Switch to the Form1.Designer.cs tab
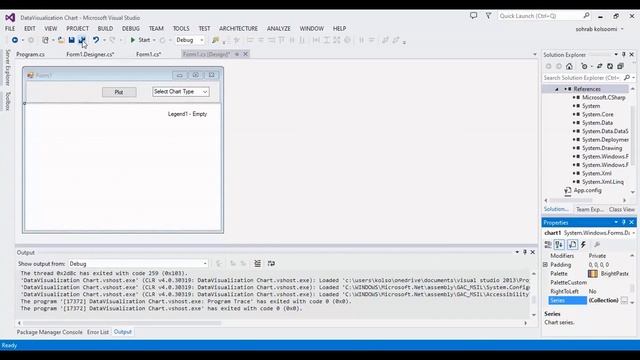Screen dimensions: 640x360 point(90,54)
